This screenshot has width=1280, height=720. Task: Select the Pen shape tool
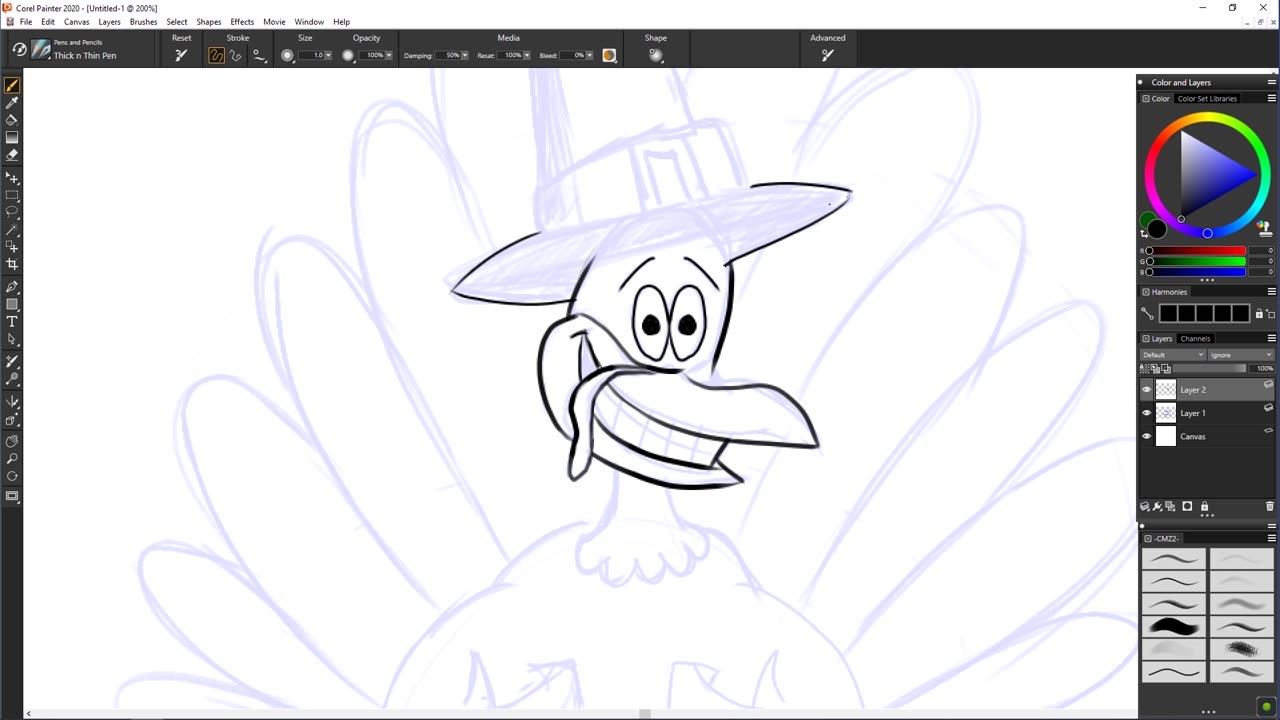(x=12, y=287)
